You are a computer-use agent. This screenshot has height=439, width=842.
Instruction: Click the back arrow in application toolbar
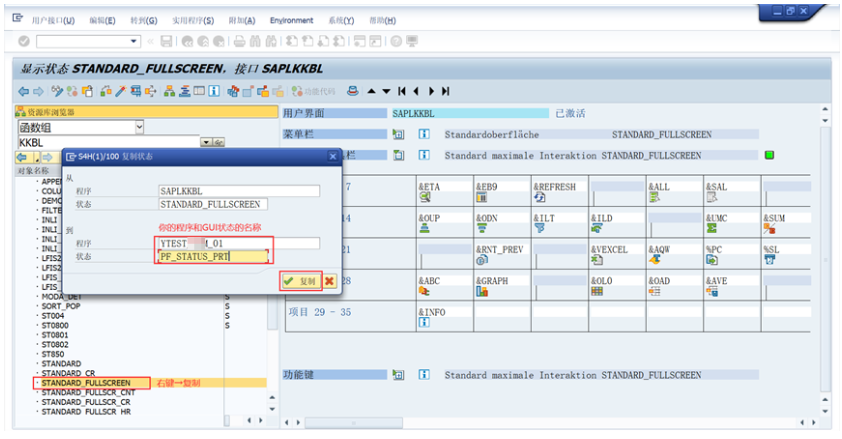point(23,91)
